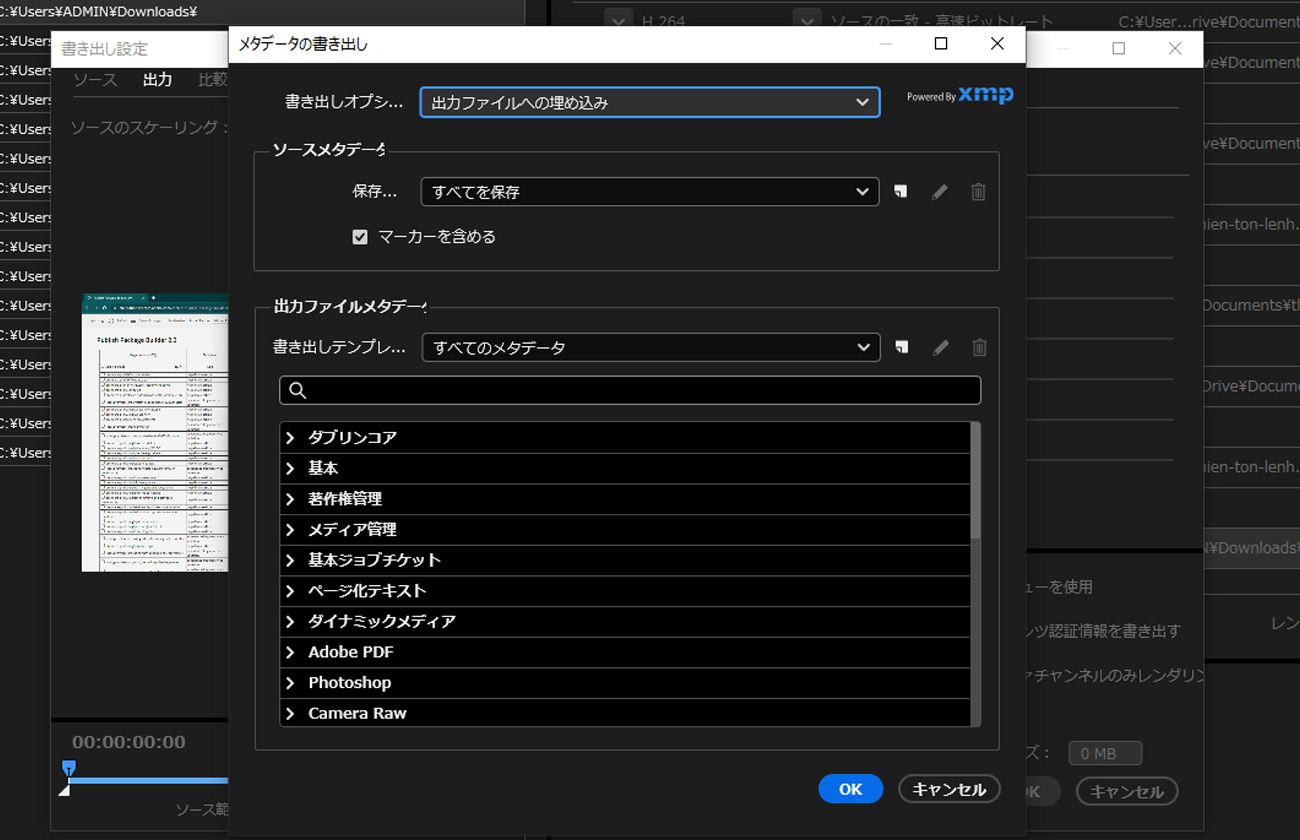The width and height of the screenshot is (1300, 840).
Task: Create a new source metadata save template
Action: [x=900, y=192]
